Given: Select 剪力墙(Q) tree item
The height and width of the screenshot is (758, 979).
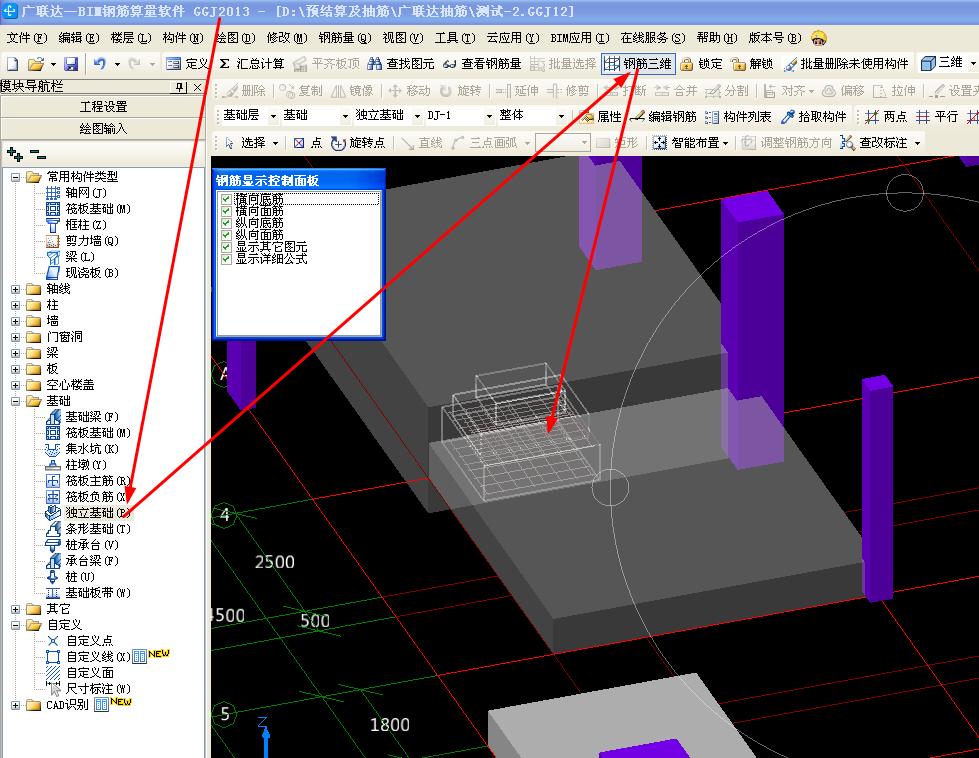Looking at the screenshot, I should pyautogui.click(x=82, y=240).
